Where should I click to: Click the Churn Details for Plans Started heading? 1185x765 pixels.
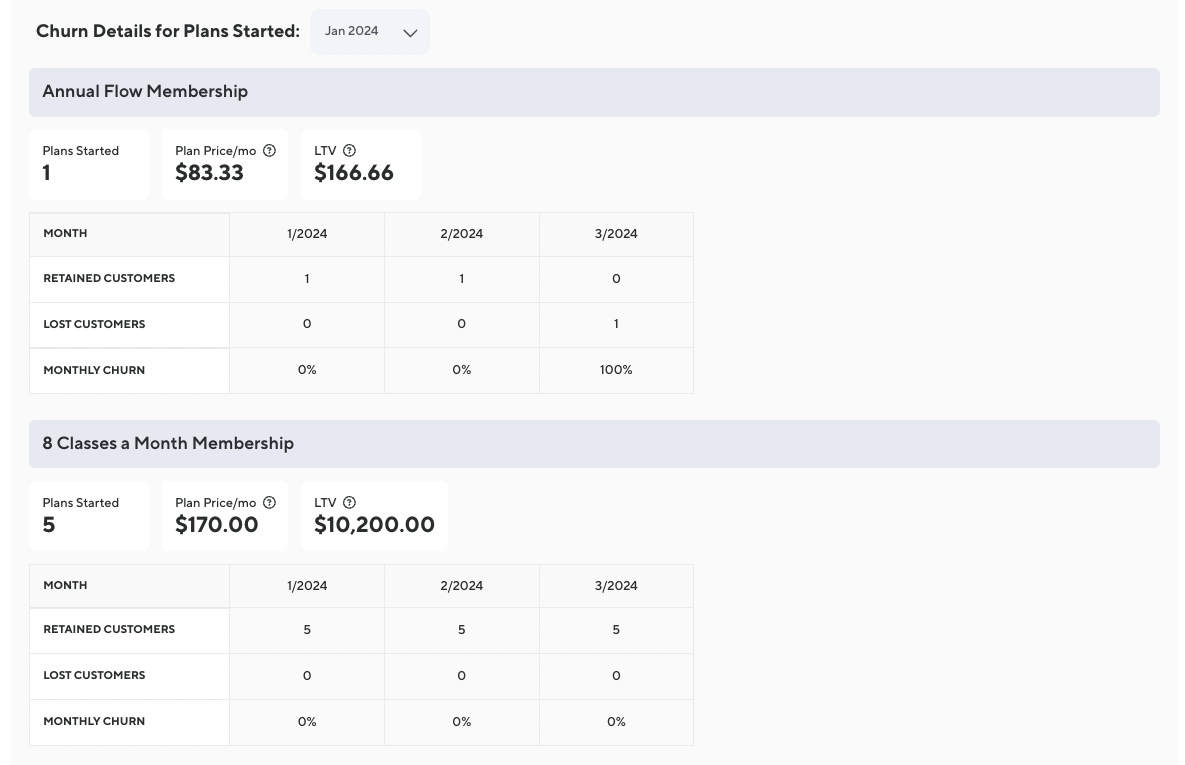click(168, 32)
